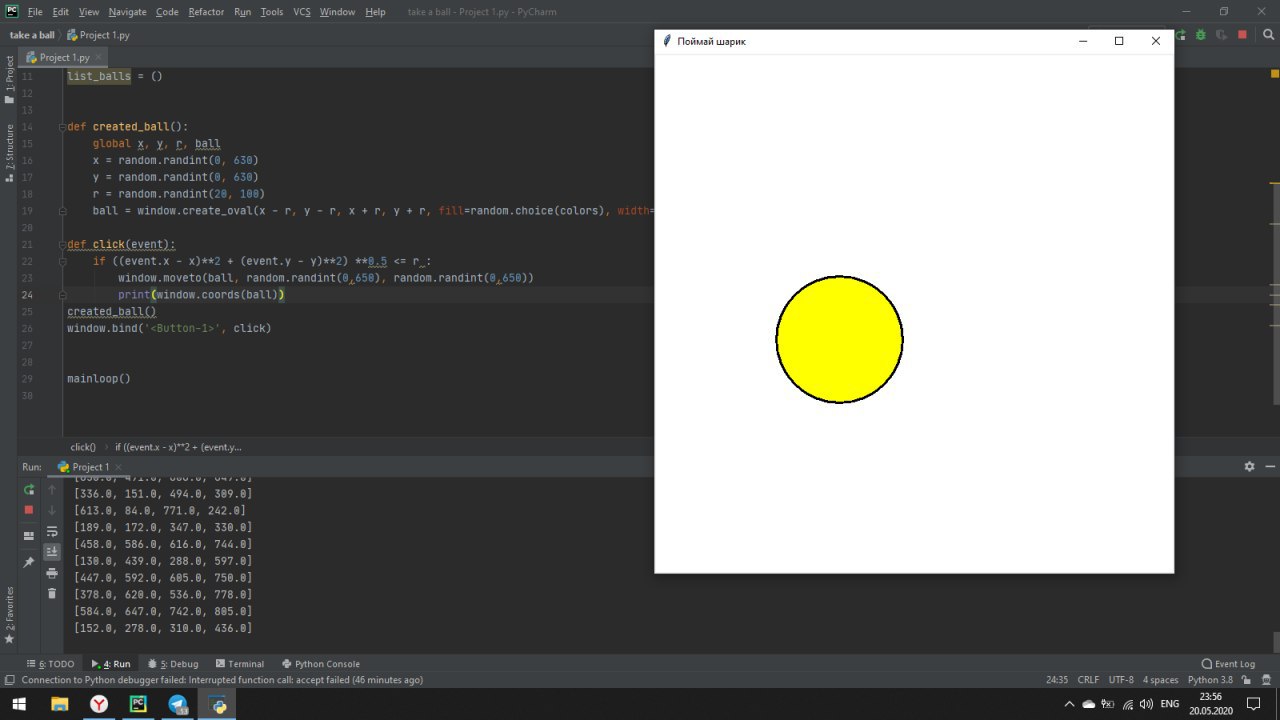This screenshot has width=1280, height=720.
Task: Click the yellow ball in the game window
Action: coord(839,340)
